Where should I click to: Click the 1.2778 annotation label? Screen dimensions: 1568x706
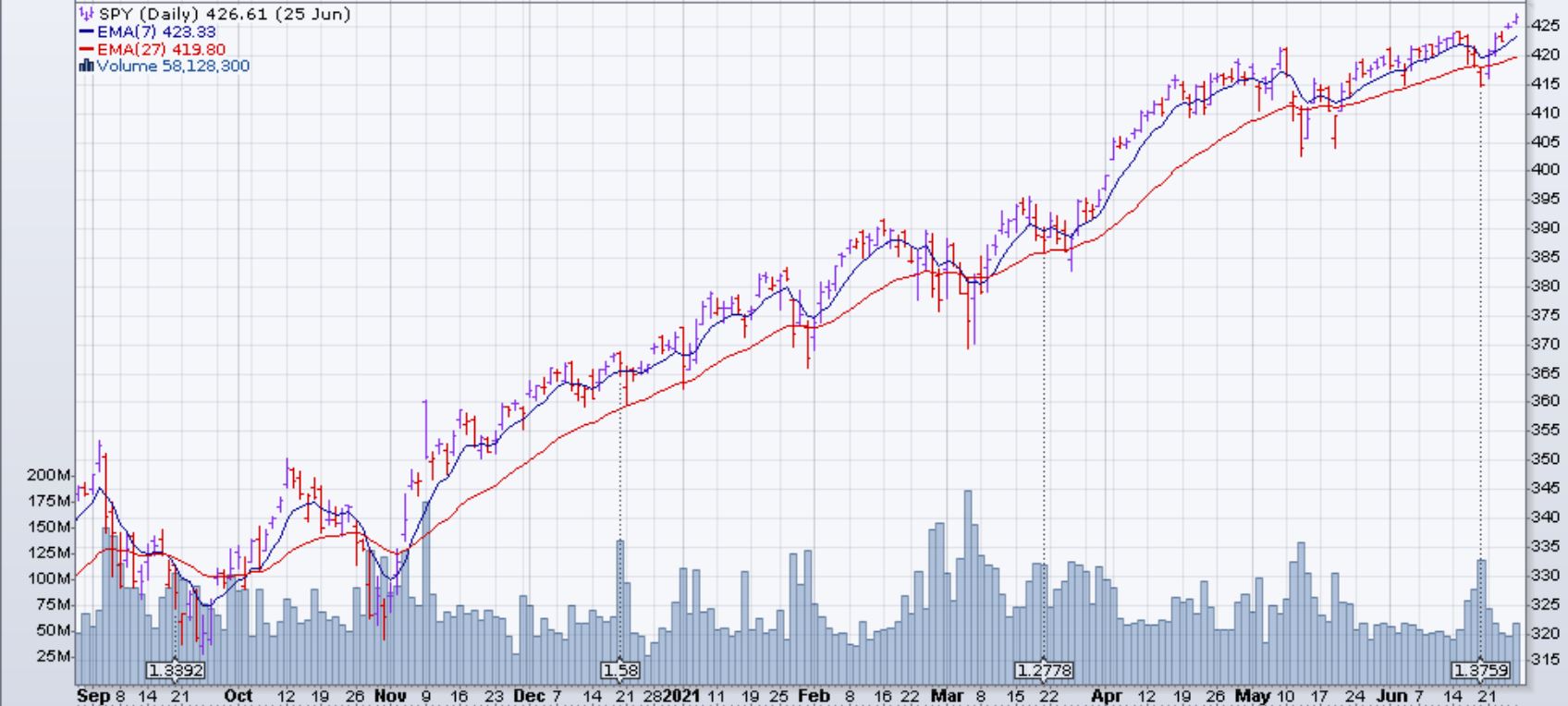[1044, 670]
